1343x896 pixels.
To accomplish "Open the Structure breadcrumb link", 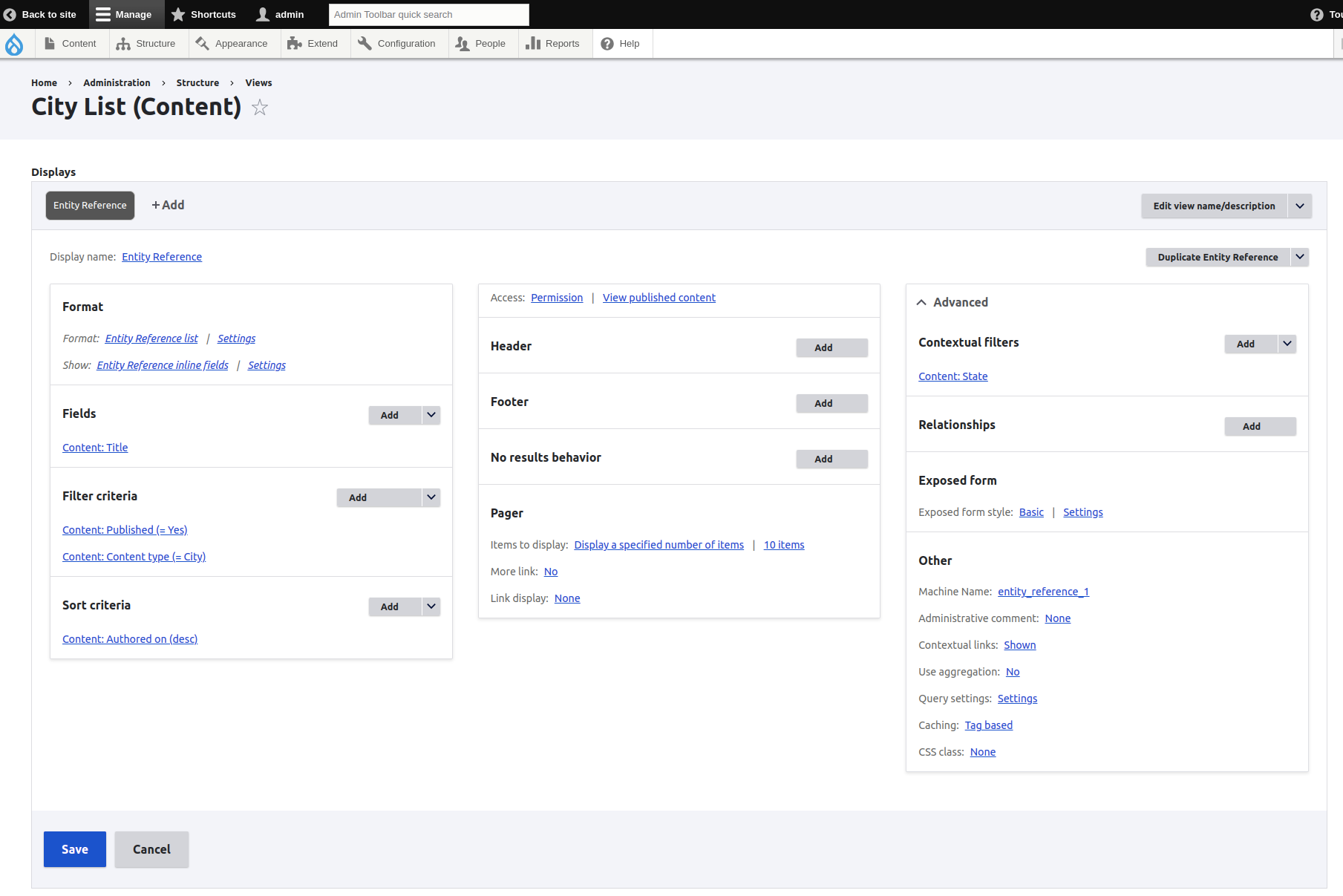I will [x=197, y=82].
